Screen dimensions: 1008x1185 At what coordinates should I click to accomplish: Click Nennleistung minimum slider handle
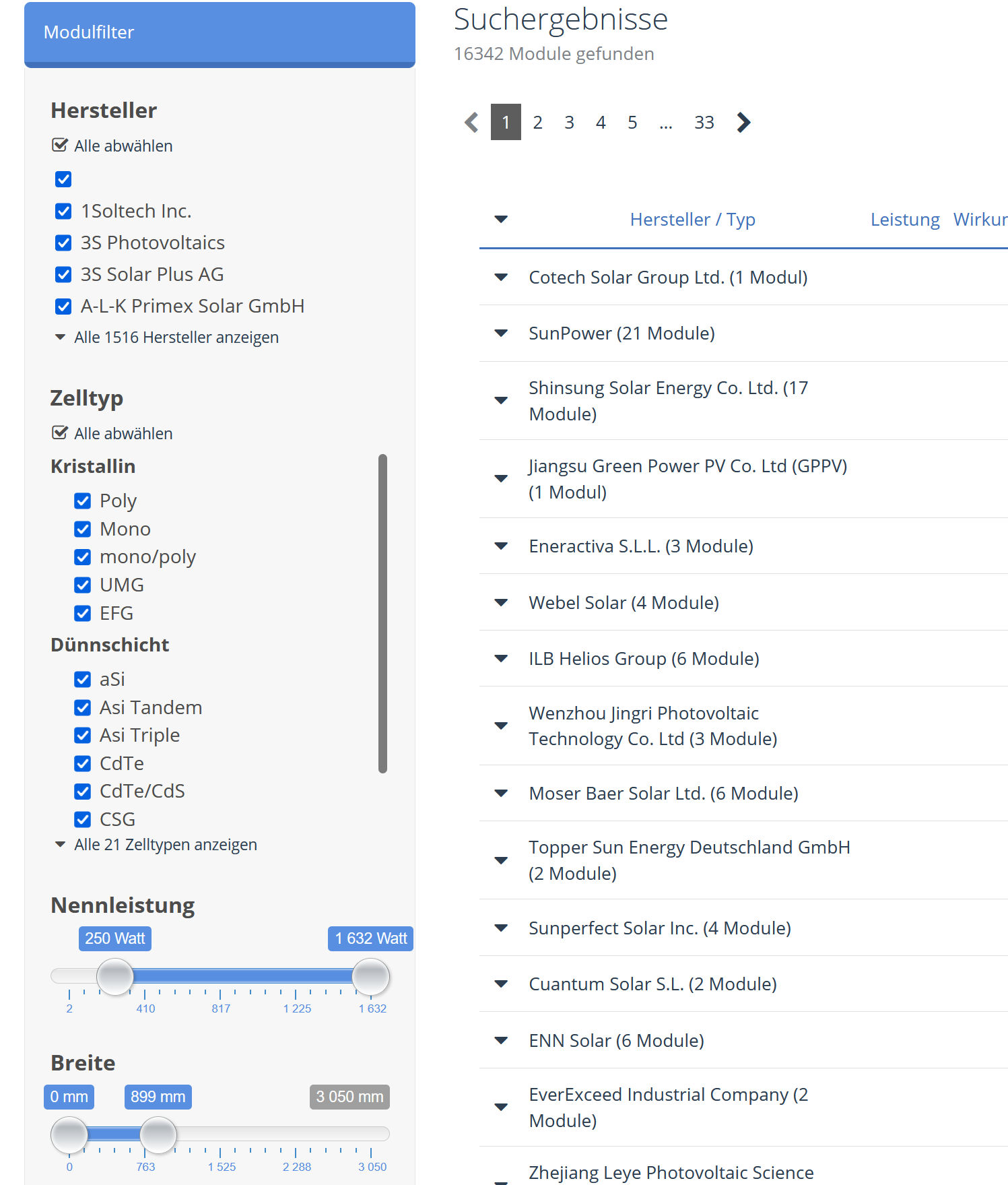pos(115,976)
